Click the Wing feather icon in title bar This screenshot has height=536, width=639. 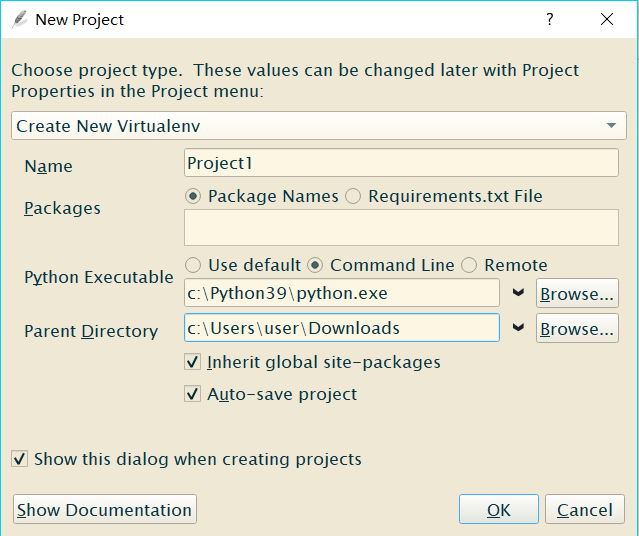click(18, 19)
